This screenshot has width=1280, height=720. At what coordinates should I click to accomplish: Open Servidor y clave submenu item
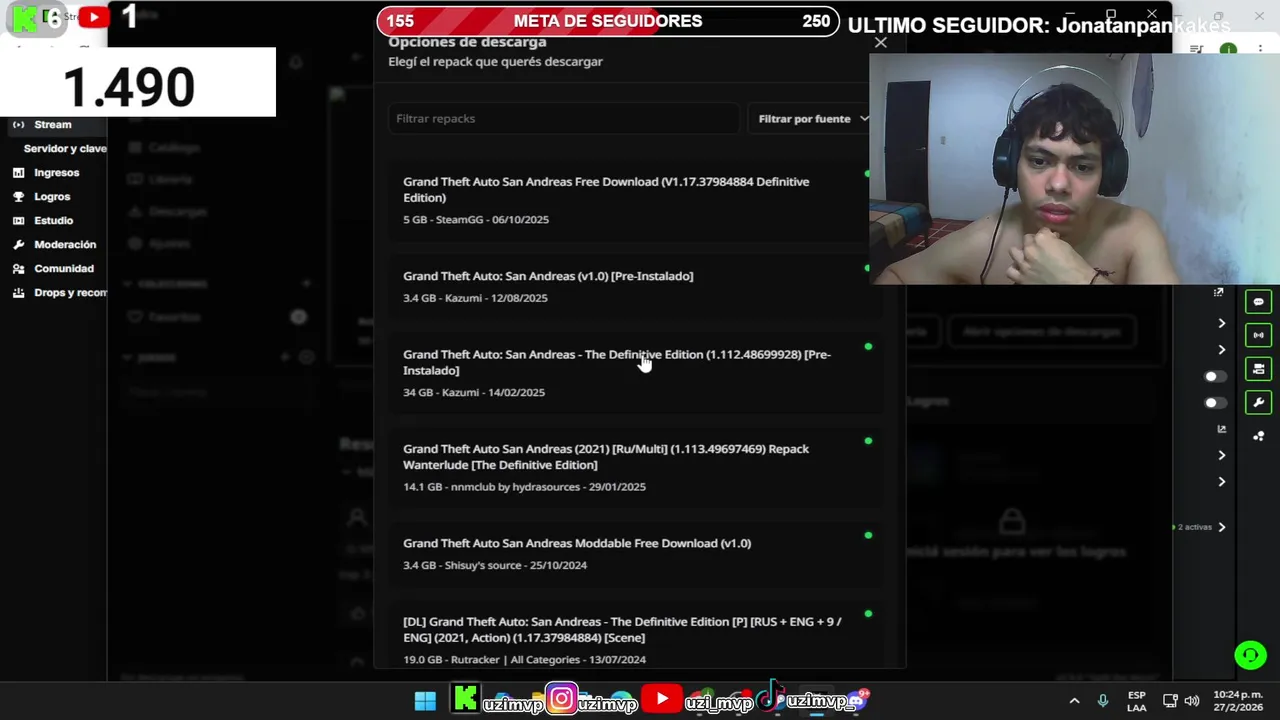coord(65,148)
